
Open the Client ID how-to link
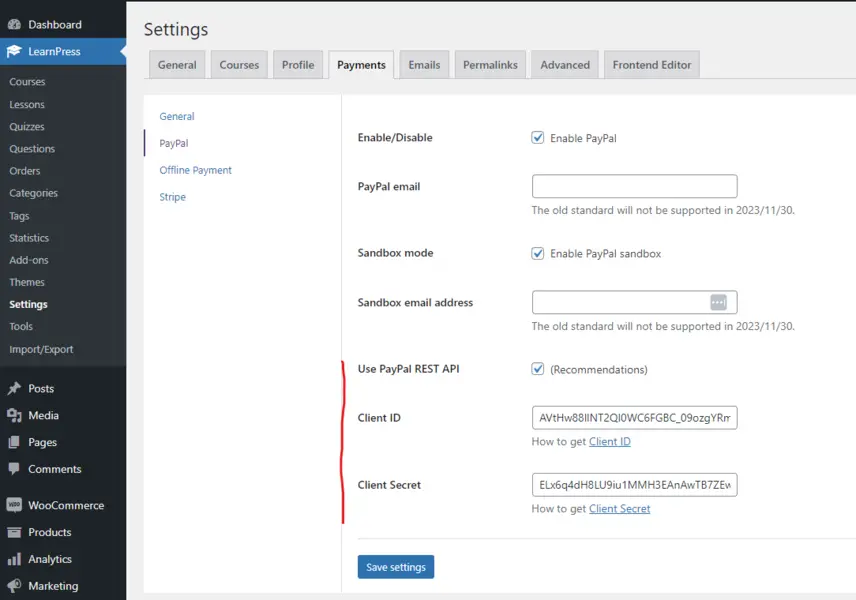point(610,441)
